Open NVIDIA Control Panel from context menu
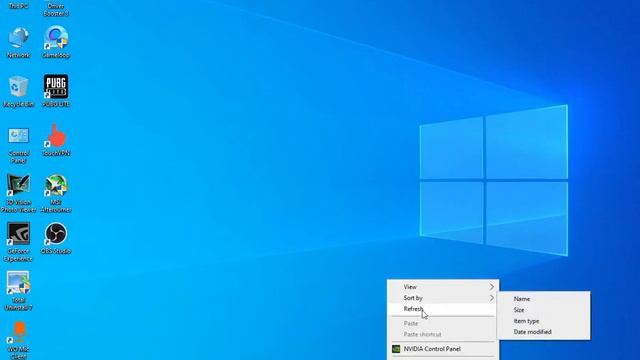 (443, 349)
